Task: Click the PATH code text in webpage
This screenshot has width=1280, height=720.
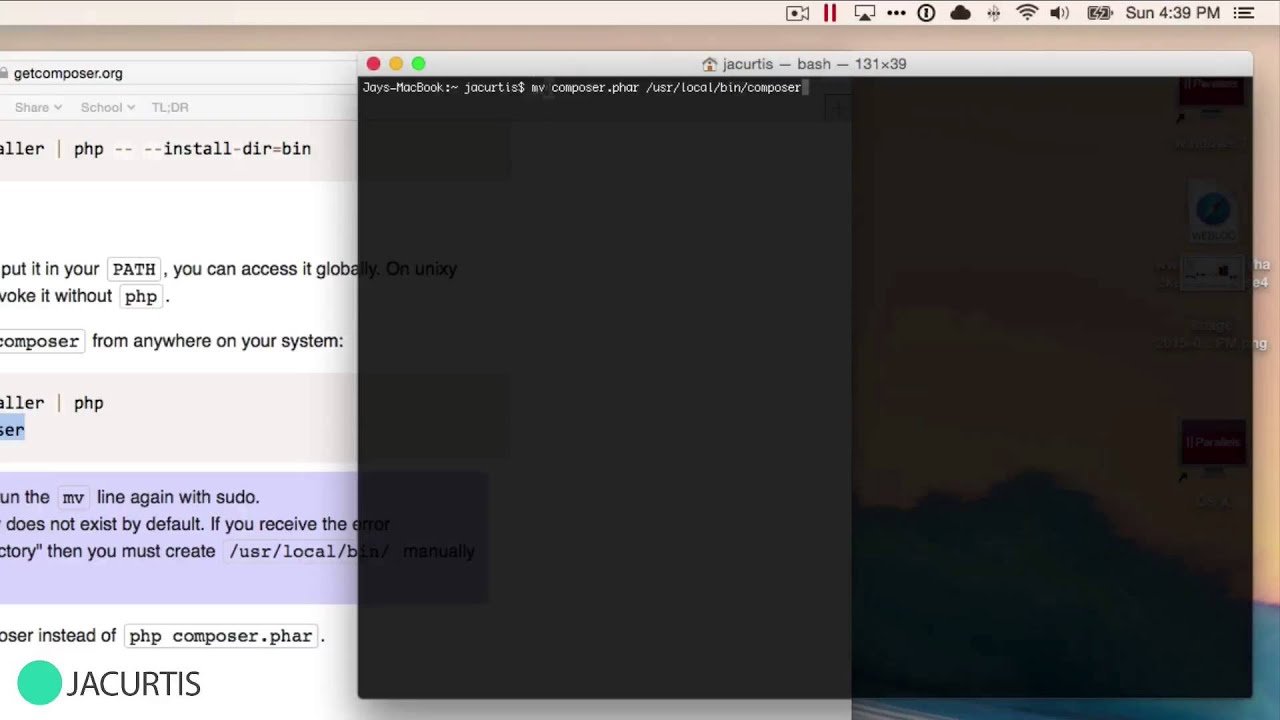Action: point(134,269)
